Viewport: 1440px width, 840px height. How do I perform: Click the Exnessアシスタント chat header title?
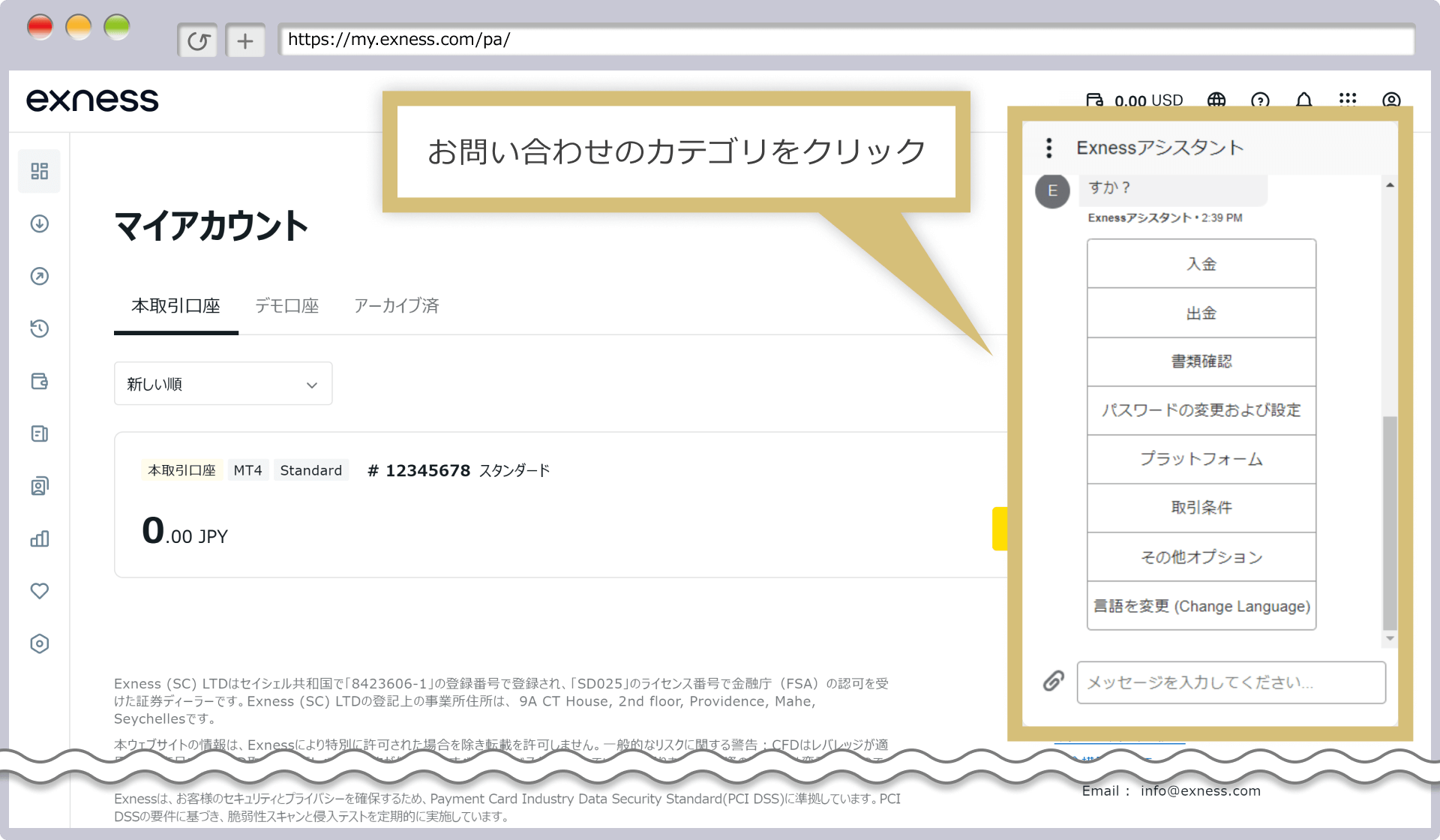click(x=1159, y=148)
